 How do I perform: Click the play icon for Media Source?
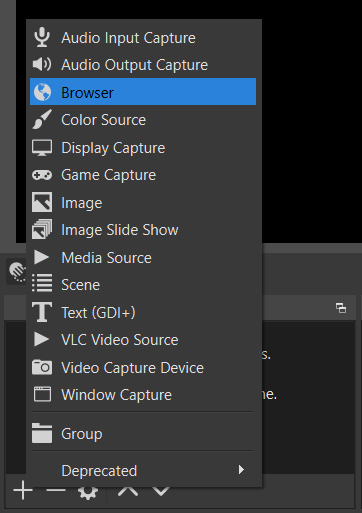pyautogui.click(x=41, y=257)
